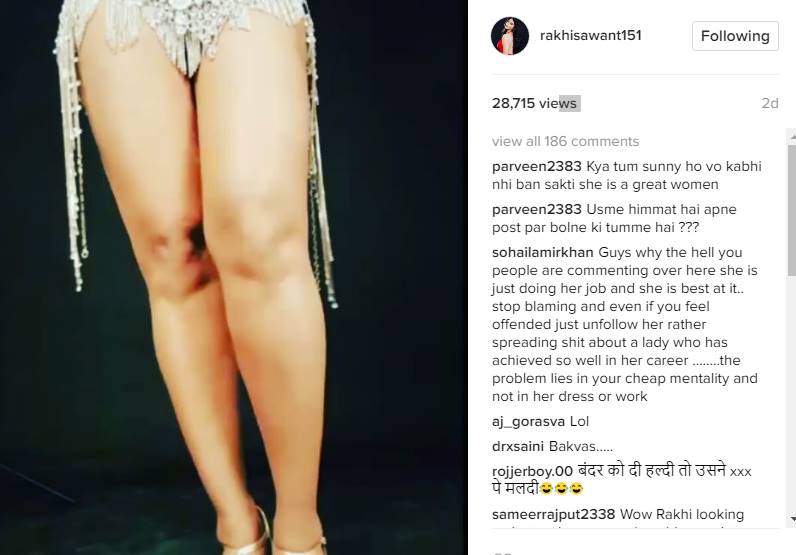Click the 28,715 views count
796x555 pixels.
click(536, 103)
